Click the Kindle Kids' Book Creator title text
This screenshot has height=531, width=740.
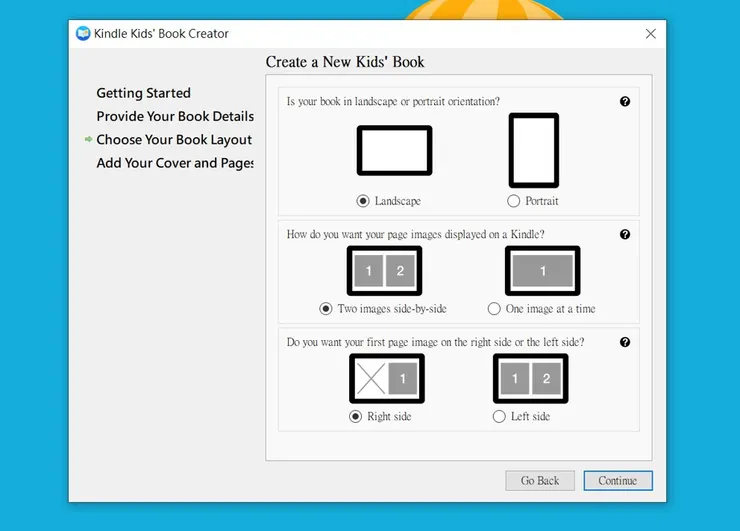[161, 34]
